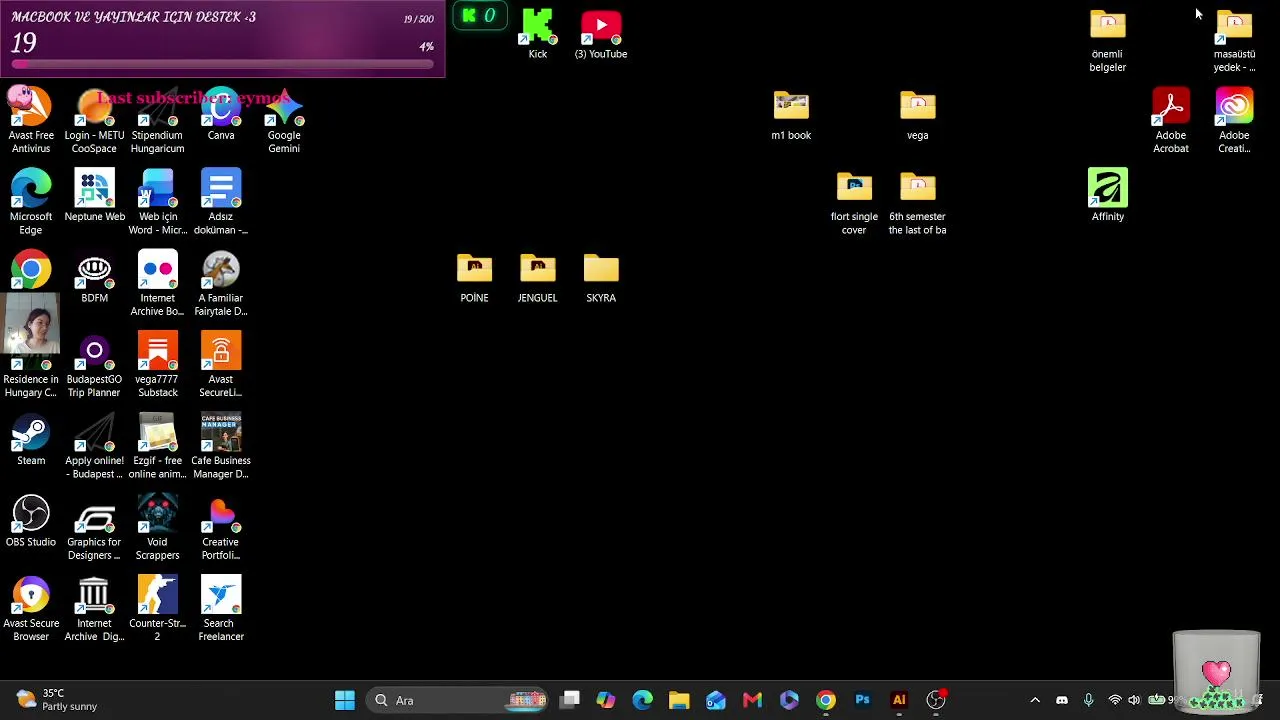1280x720 pixels.
Task: Open the Neptune Web shortcut
Action: coord(94,196)
